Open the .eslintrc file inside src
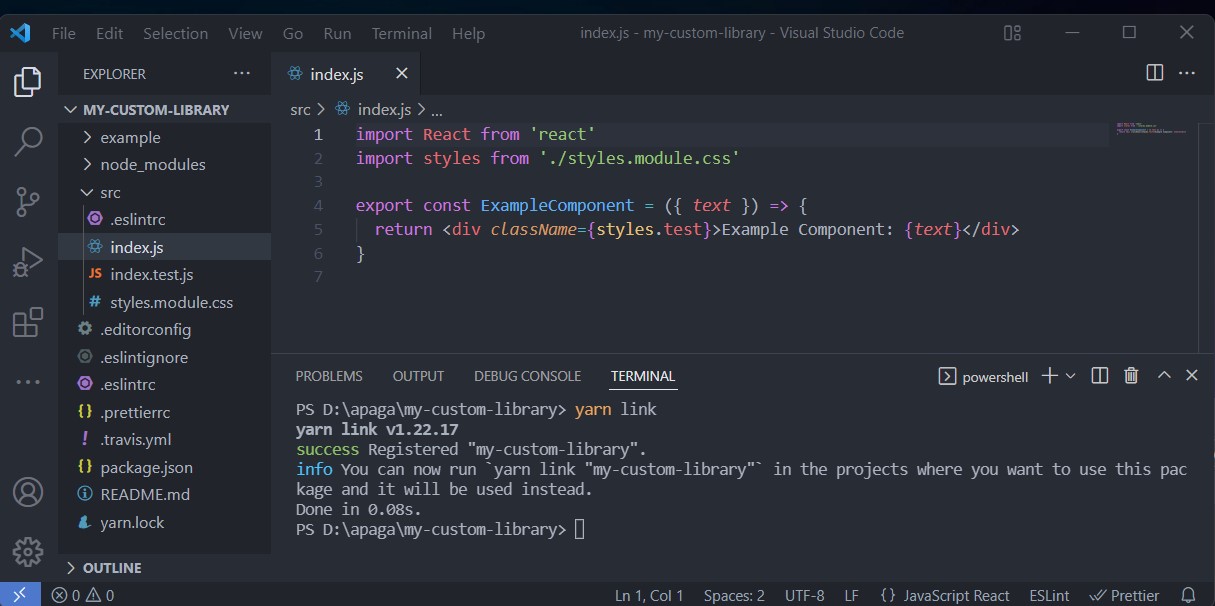The image size is (1215, 606). coord(164,219)
